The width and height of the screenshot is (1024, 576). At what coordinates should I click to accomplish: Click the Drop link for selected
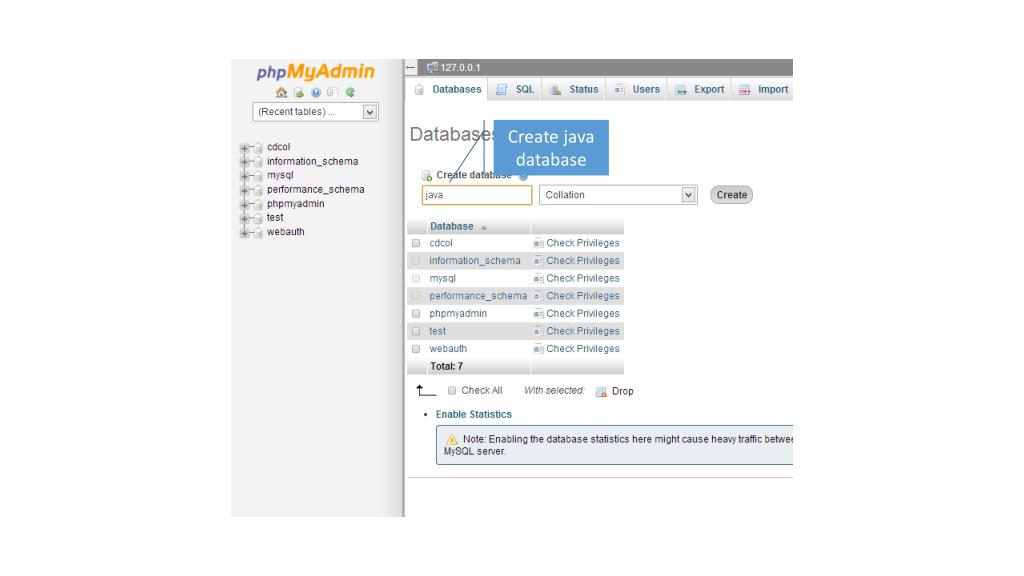[x=622, y=391]
